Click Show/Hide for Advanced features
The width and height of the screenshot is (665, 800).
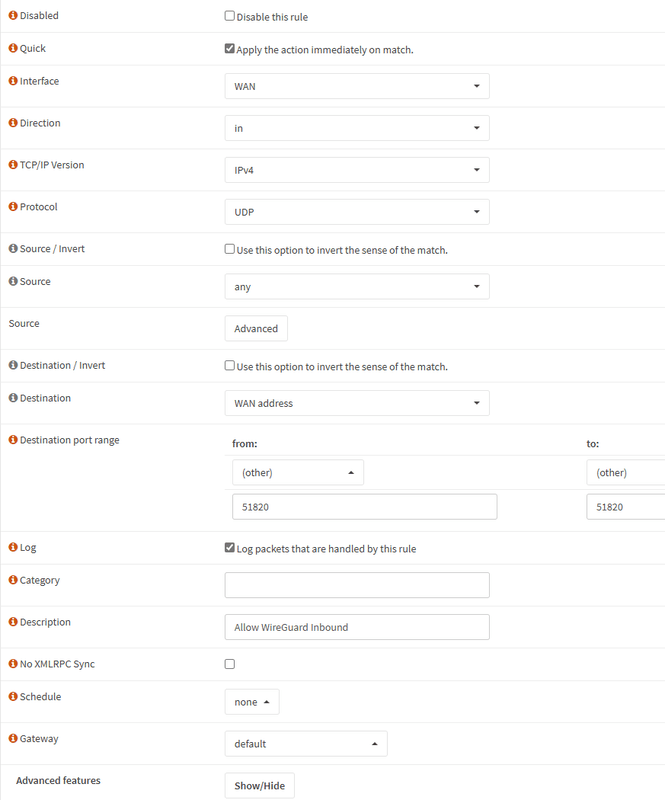(x=259, y=786)
